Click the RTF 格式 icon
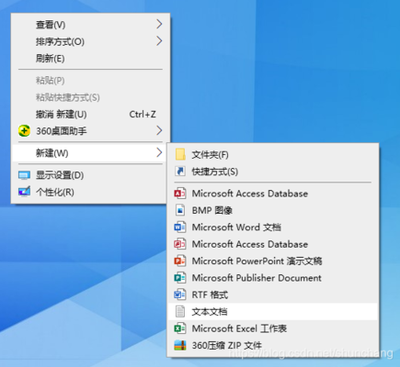Screen dimensions: 400x367 click(180, 295)
